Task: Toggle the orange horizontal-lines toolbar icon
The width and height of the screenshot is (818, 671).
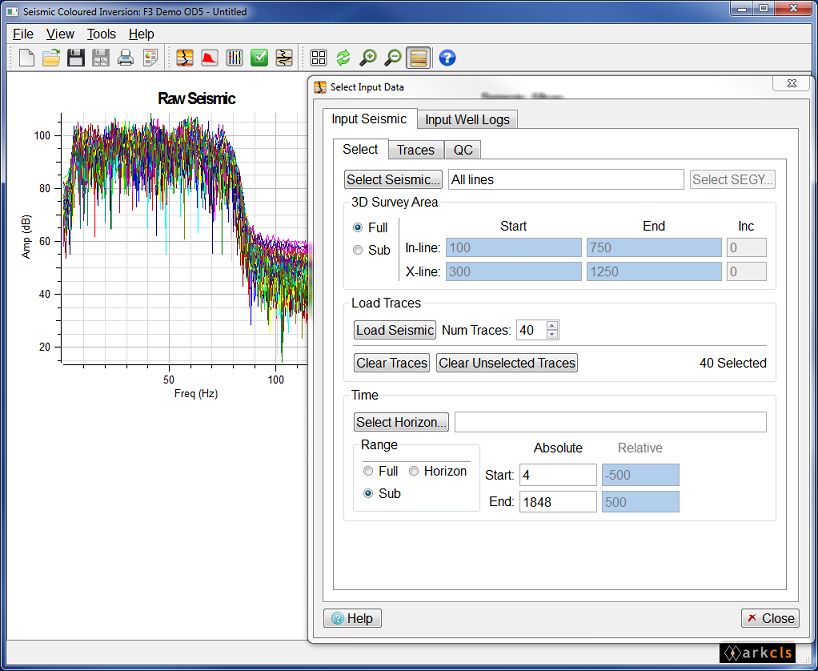Action: [x=418, y=58]
